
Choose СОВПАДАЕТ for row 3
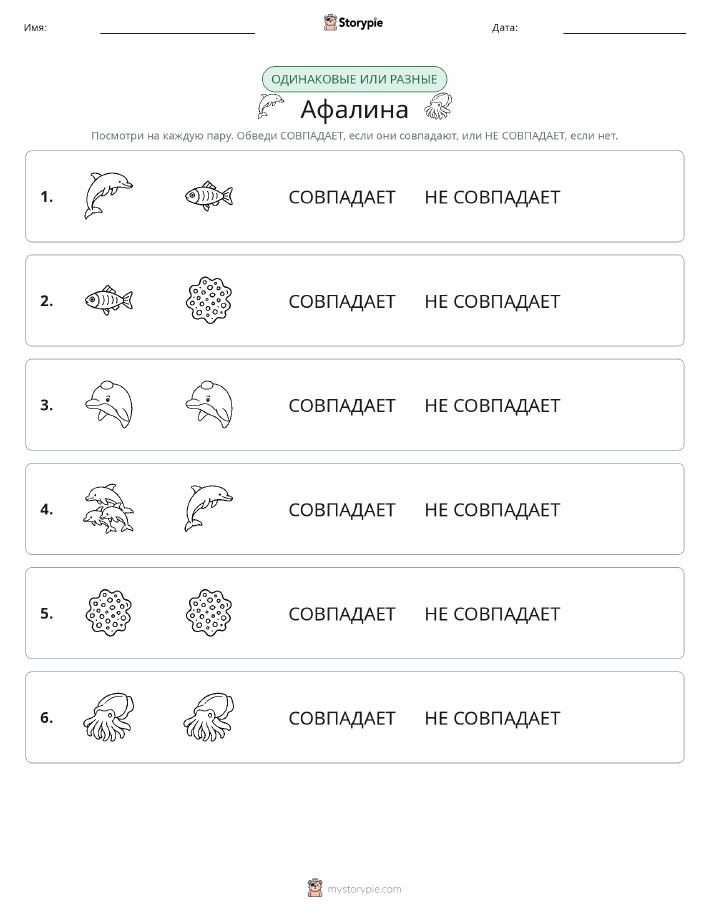tap(342, 405)
